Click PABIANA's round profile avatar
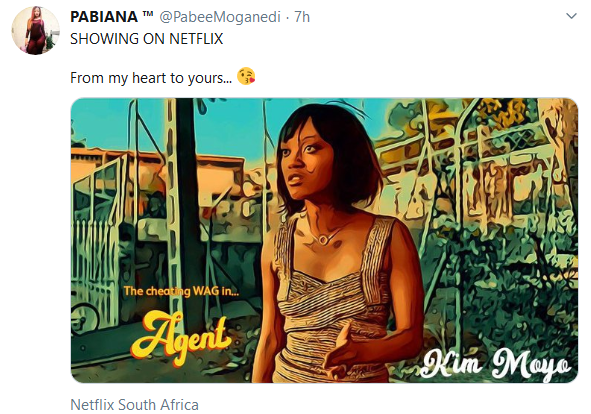The width and height of the screenshot is (591, 414). point(35,31)
